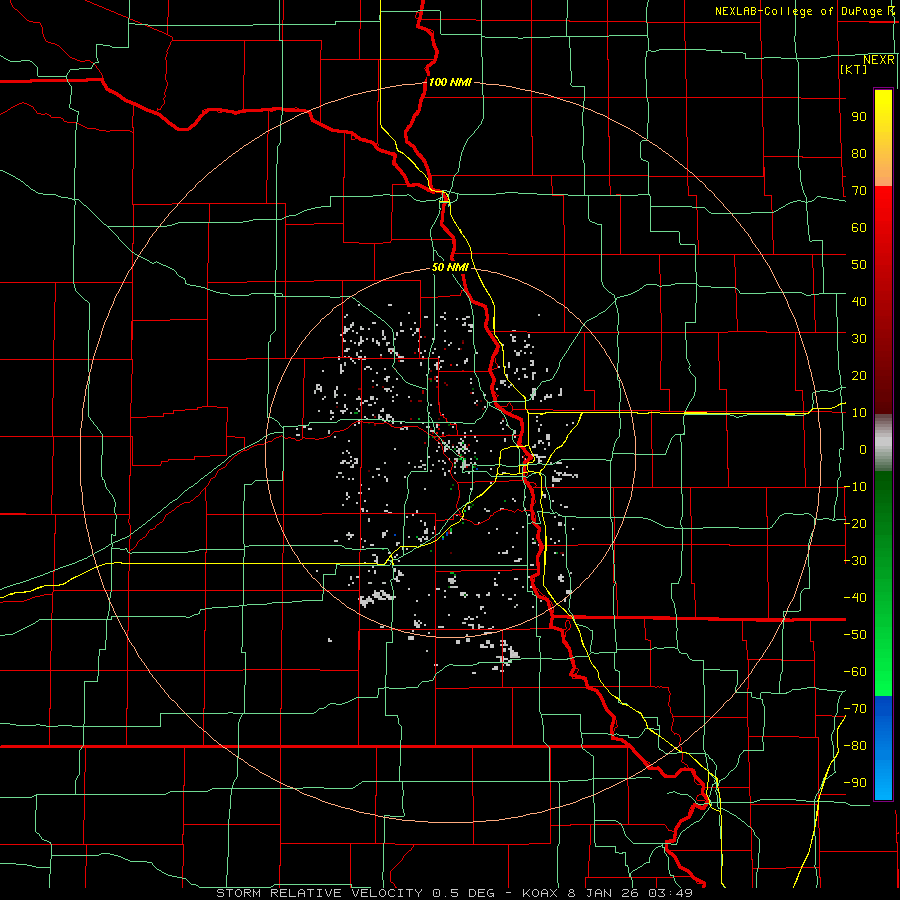
Task: Click the STORM RELATIVE VELOCITY caption text
Action: point(319,893)
